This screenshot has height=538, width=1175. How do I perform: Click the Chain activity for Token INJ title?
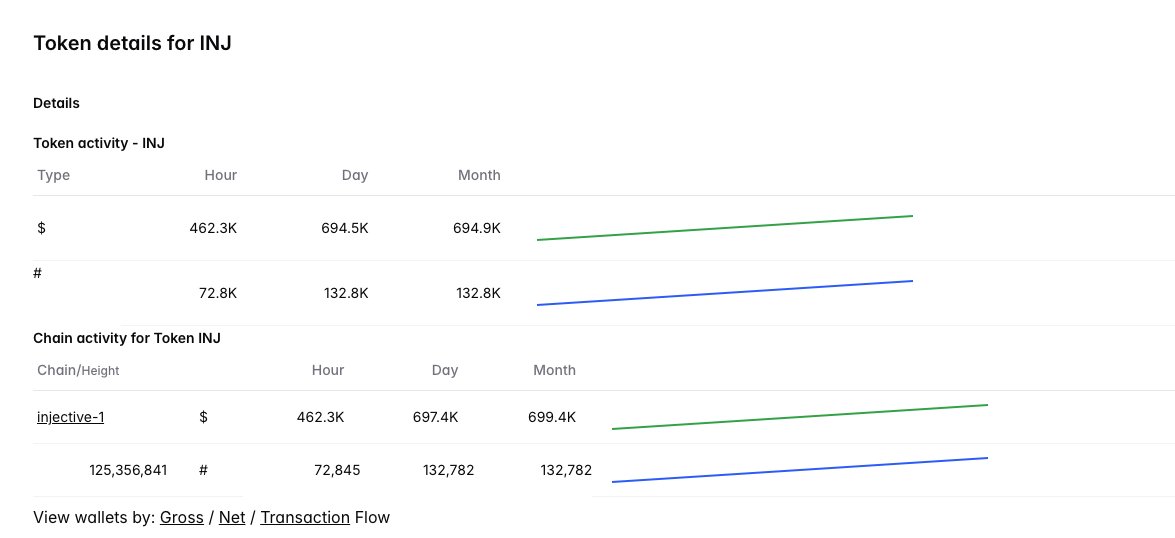click(127, 338)
